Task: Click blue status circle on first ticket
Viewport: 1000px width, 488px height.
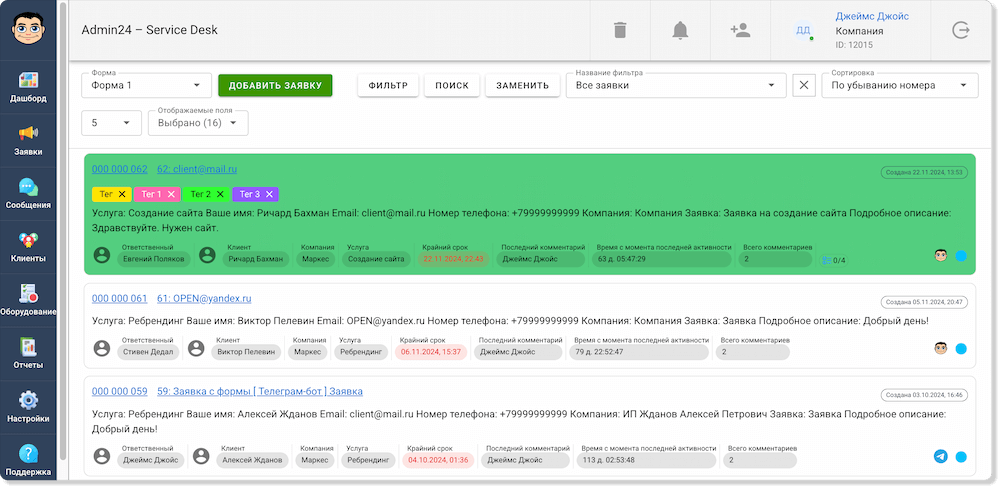Action: point(961,256)
